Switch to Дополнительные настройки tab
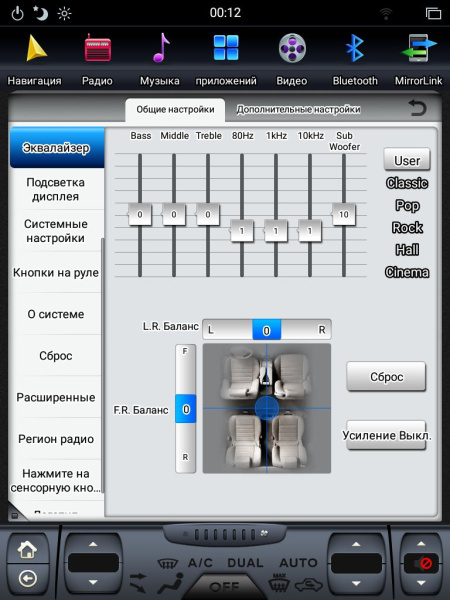The height and width of the screenshot is (600, 450). [x=298, y=110]
